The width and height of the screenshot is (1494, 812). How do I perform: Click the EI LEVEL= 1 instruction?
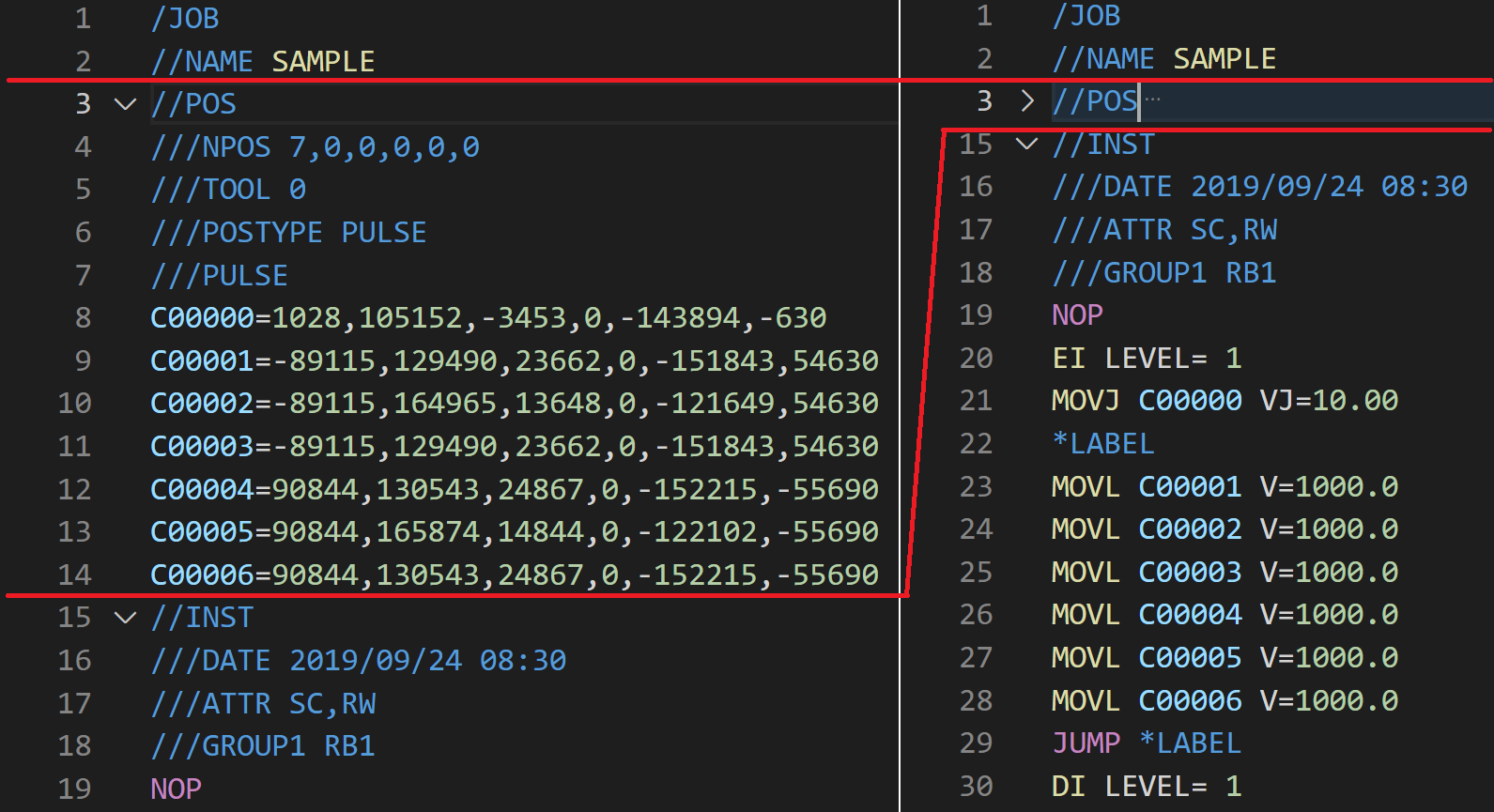pos(1147,359)
